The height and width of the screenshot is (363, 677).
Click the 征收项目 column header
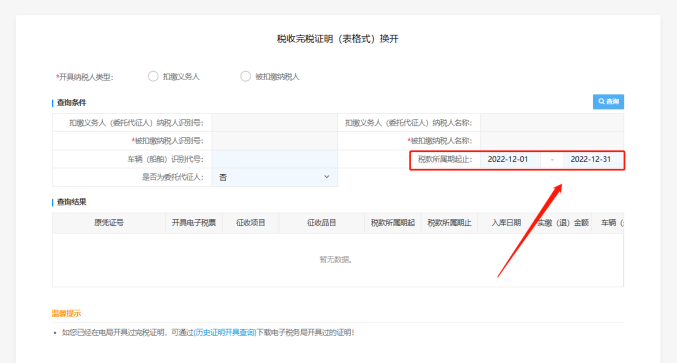tap(250, 223)
